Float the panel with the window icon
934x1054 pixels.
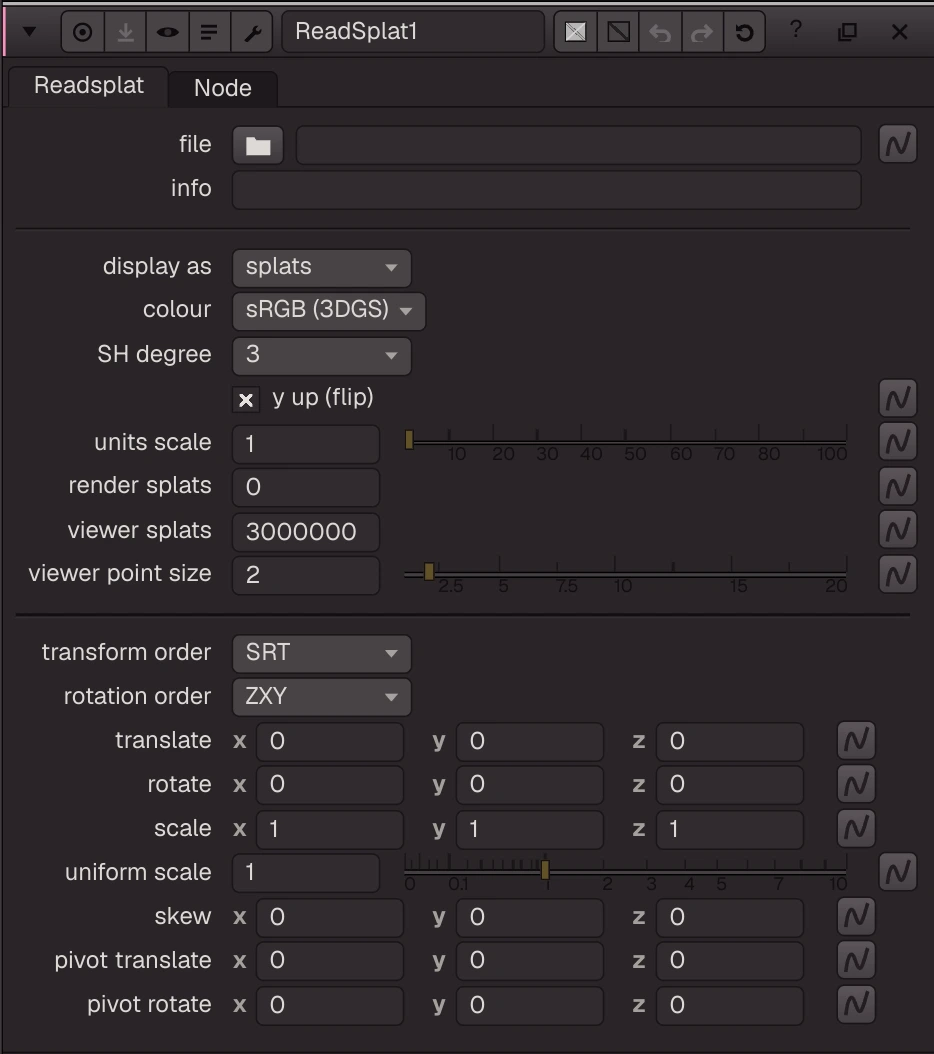click(847, 32)
